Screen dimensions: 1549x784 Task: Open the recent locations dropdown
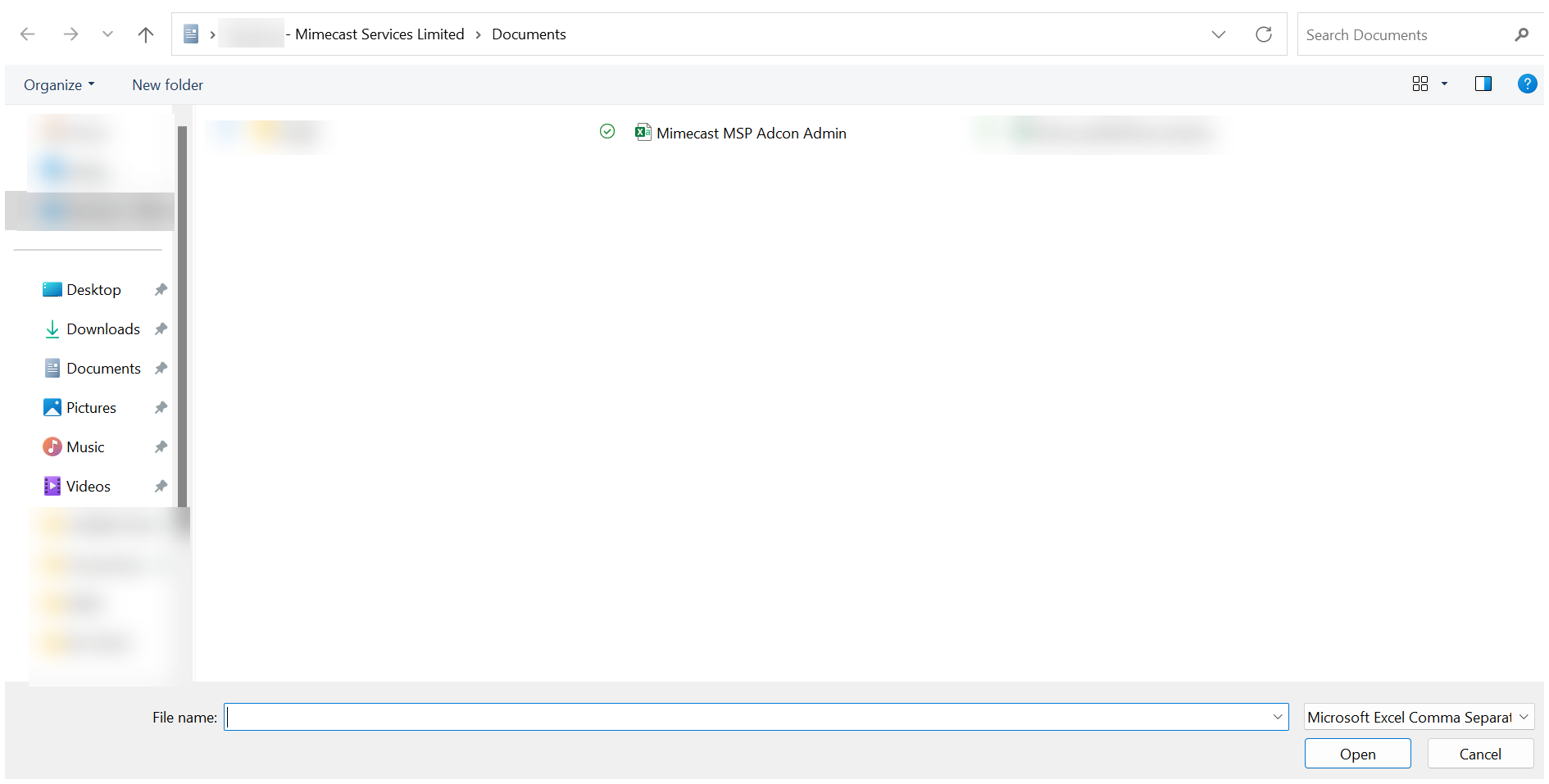(x=107, y=34)
